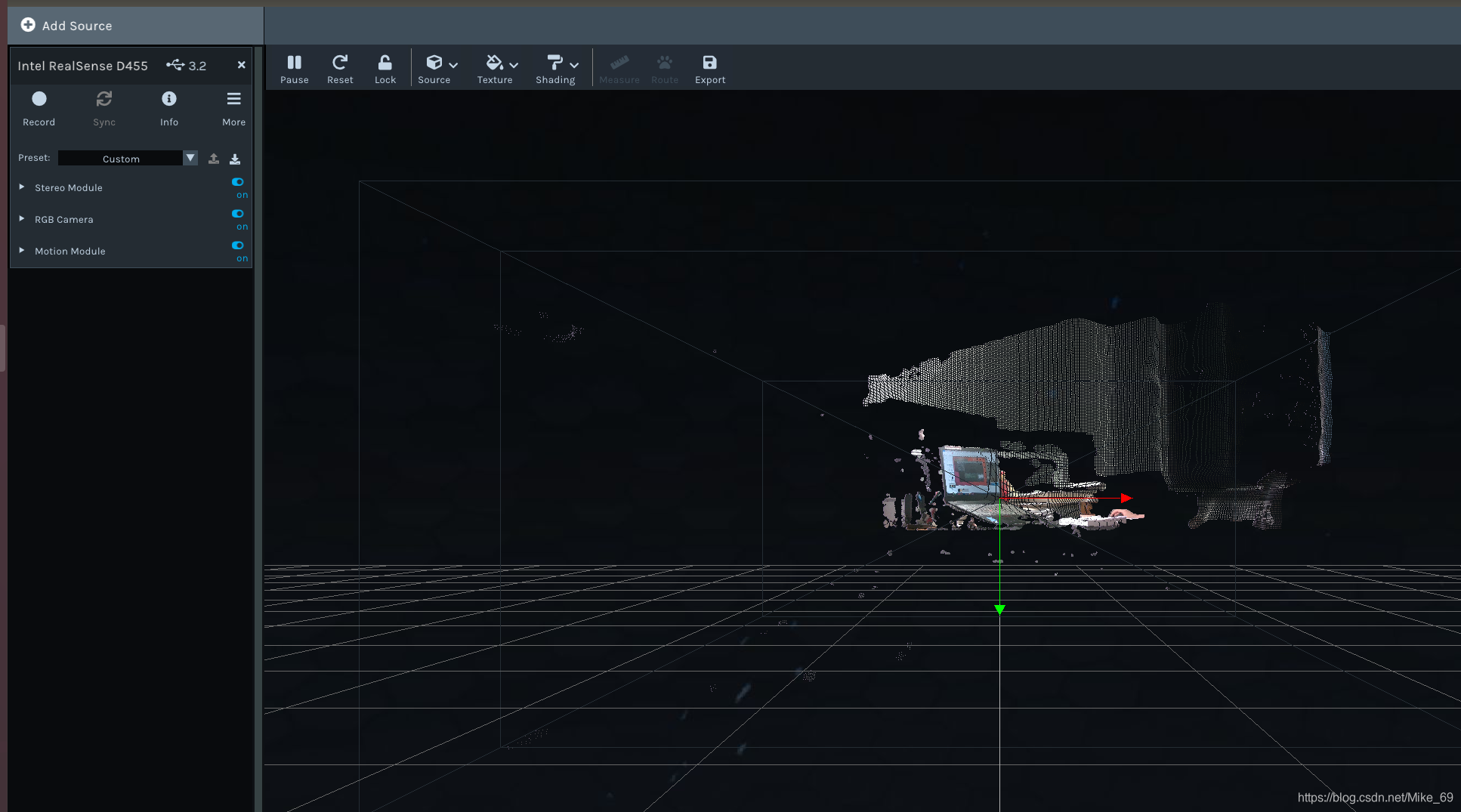Click the upload preset icon

tap(214, 159)
